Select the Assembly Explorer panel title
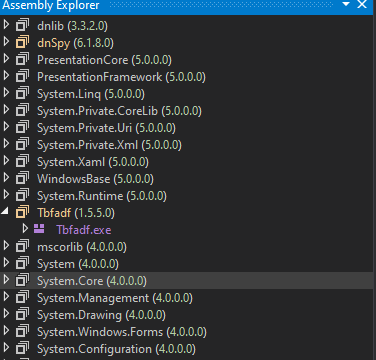The width and height of the screenshot is (376, 360). pos(51,6)
